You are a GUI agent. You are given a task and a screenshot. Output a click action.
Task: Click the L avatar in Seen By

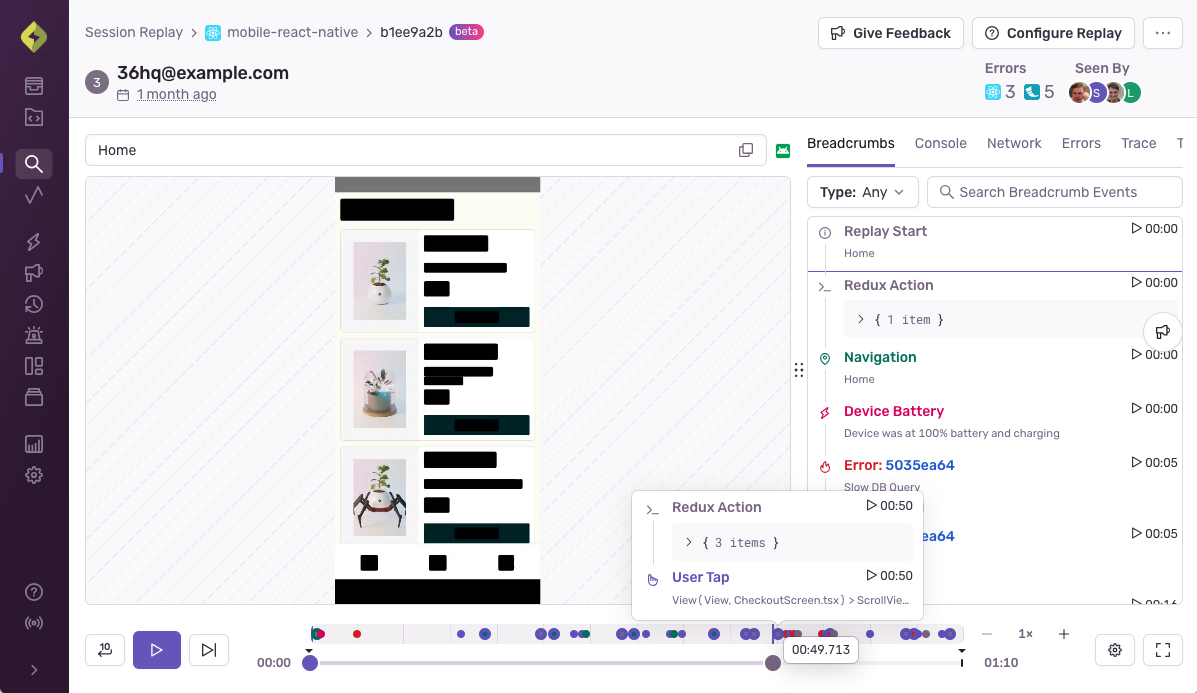pyautogui.click(x=1131, y=93)
